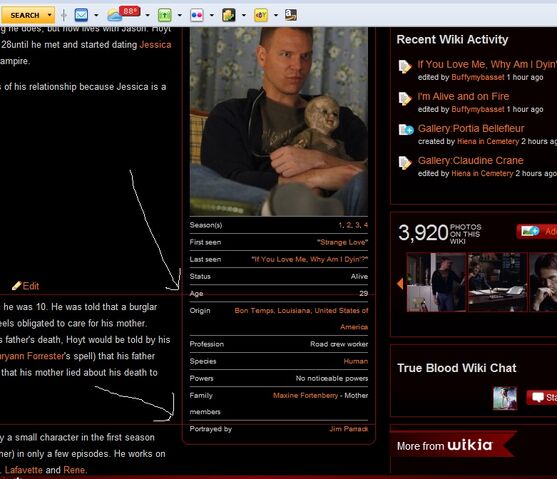Click the Flickr dots toolbar icon
Image resolution: width=557 pixels, height=479 pixels.
(196, 15)
